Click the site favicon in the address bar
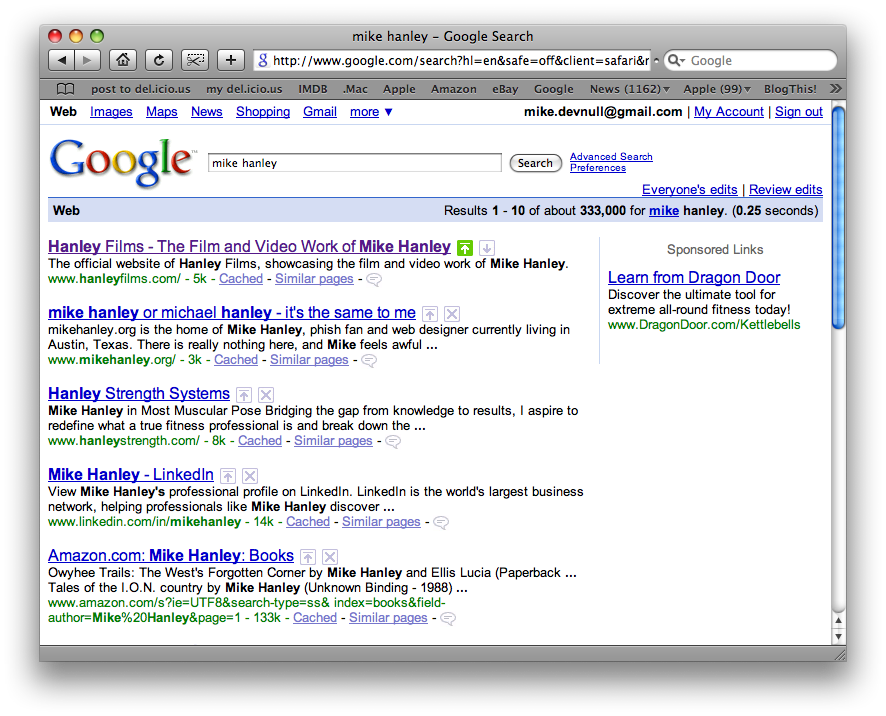This screenshot has height=716, width=886. pos(263,60)
